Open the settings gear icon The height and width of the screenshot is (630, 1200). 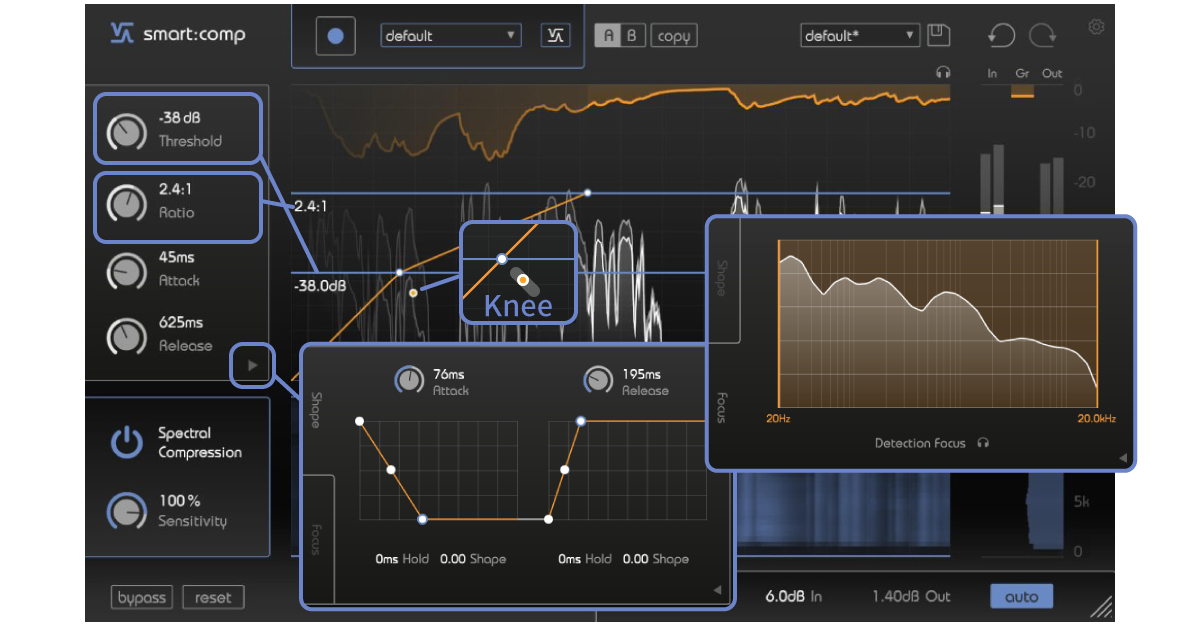pos(1096,27)
